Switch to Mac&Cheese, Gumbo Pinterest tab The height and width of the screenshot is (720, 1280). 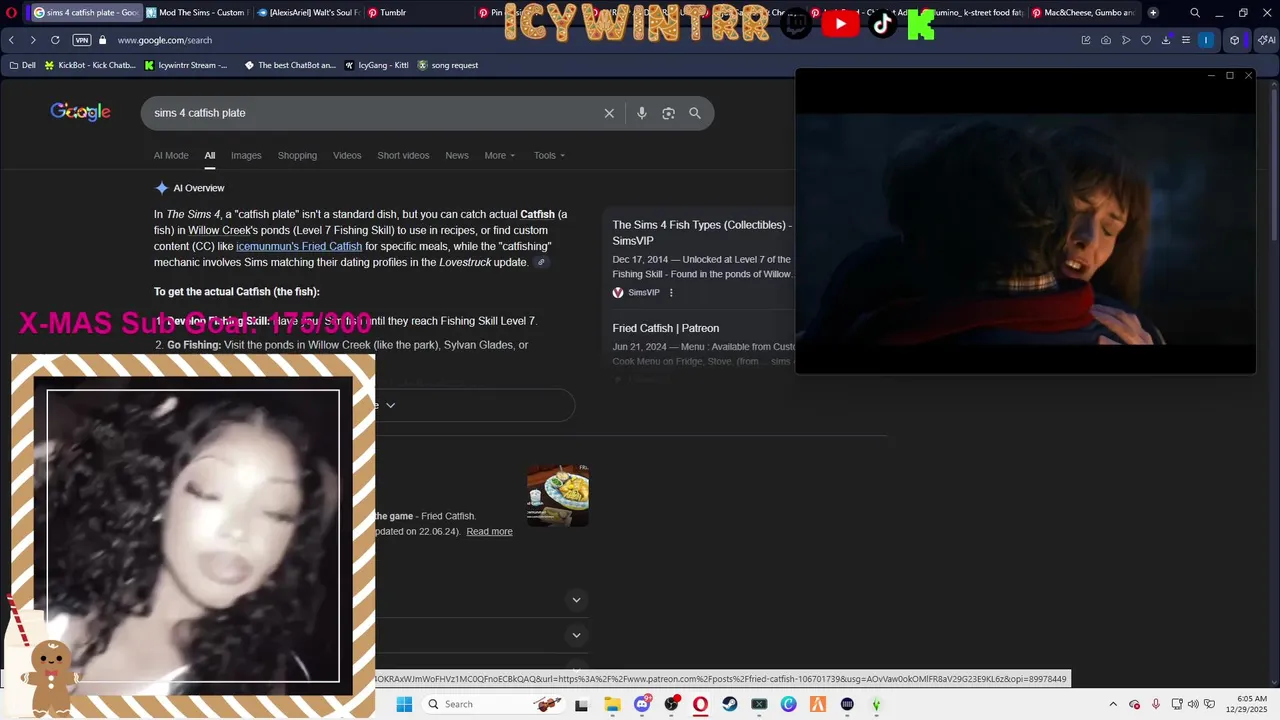(1083, 13)
